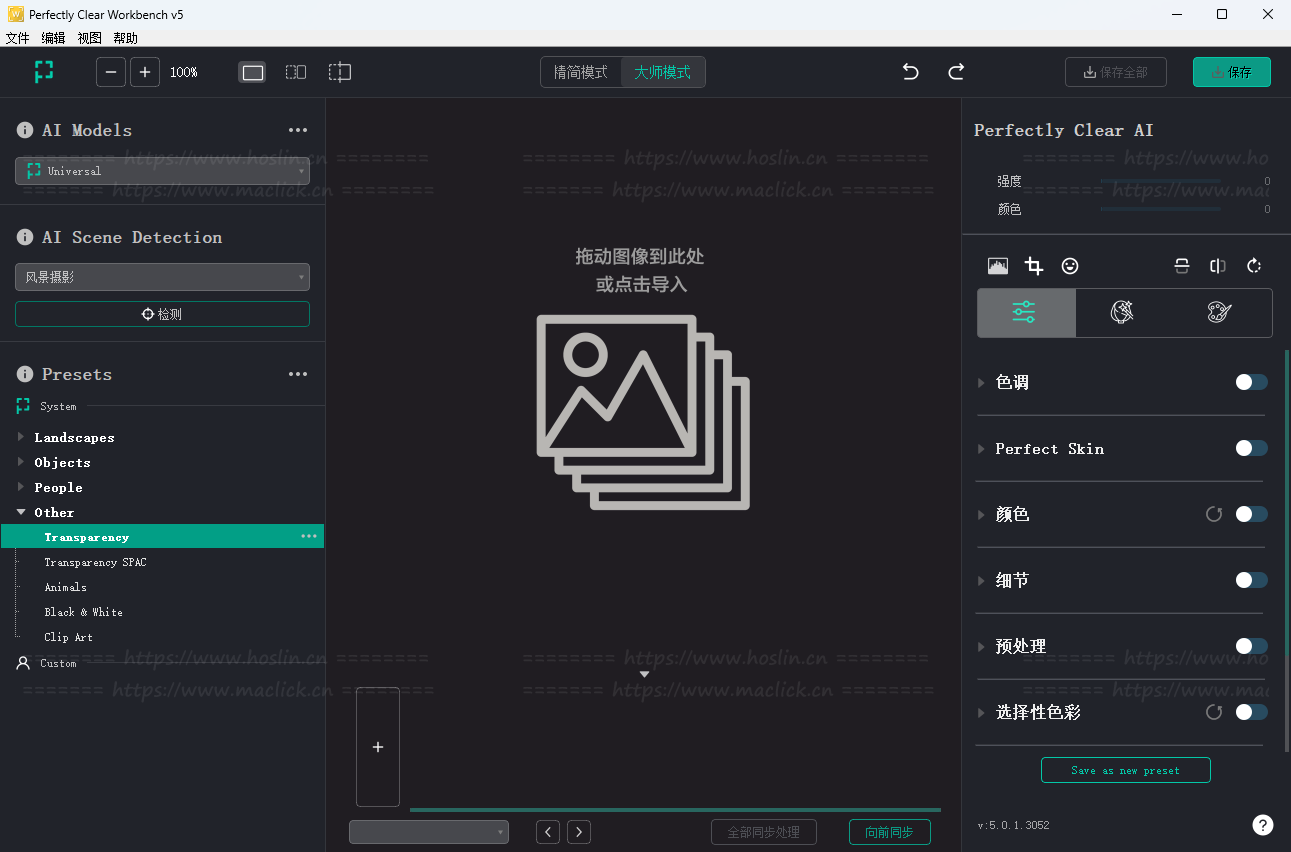Expand the Perfect Skin section
1291x852 pixels.
981,448
